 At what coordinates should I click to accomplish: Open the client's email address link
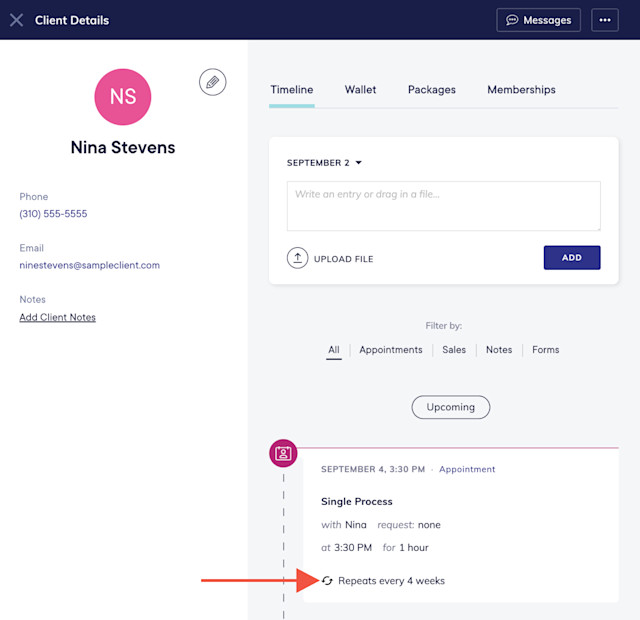click(x=89, y=265)
